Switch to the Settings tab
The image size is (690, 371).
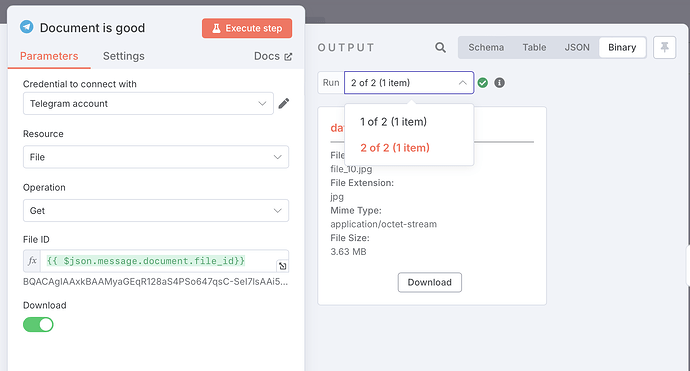click(x=124, y=56)
